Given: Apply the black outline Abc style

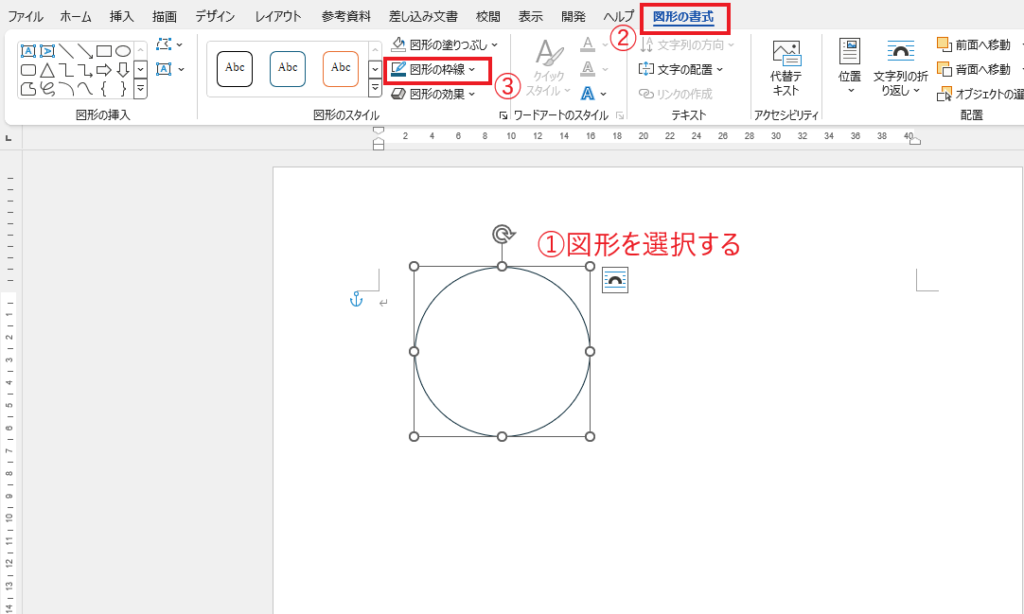Looking at the screenshot, I should (x=234, y=69).
